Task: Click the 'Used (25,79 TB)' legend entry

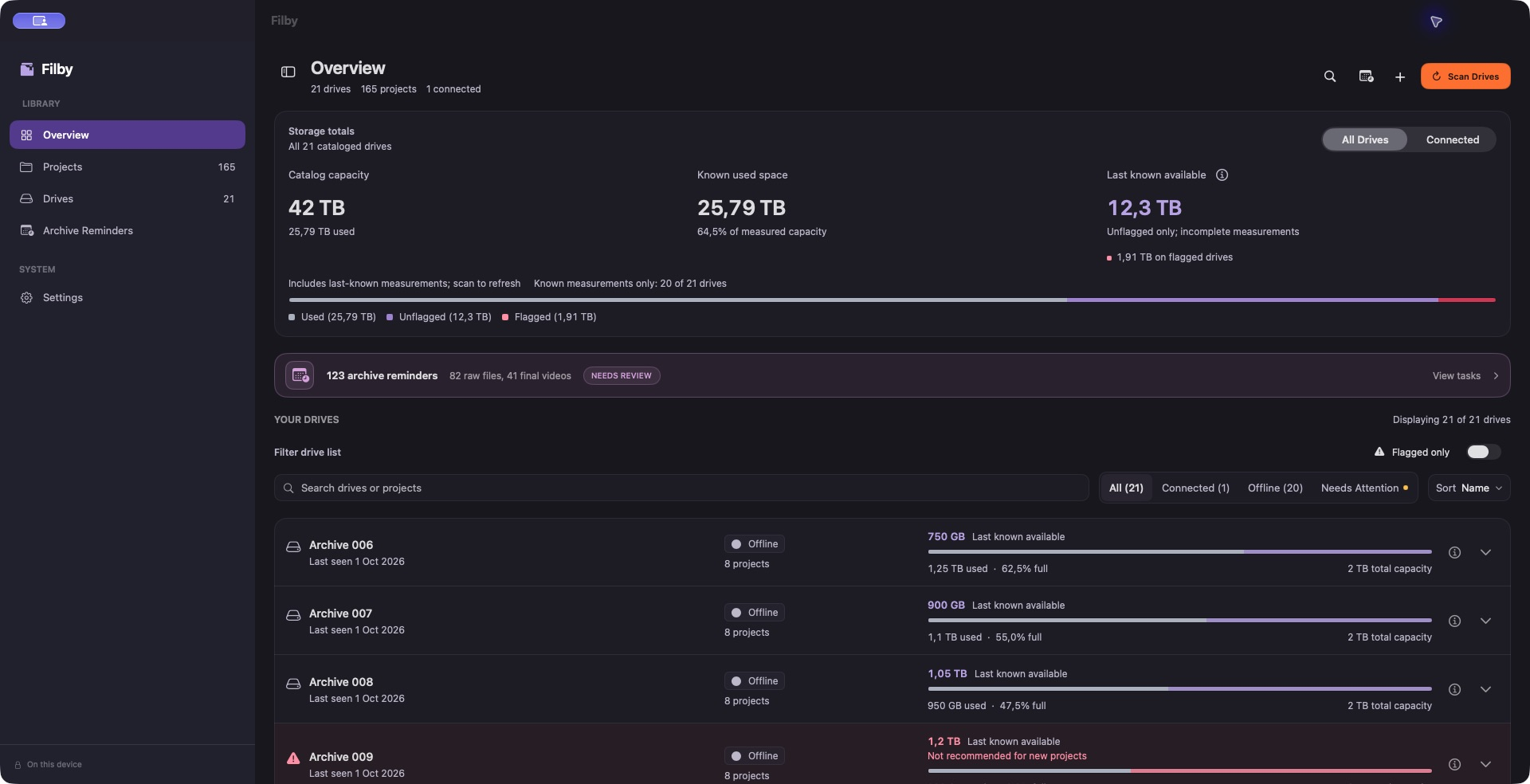Action: click(x=332, y=317)
